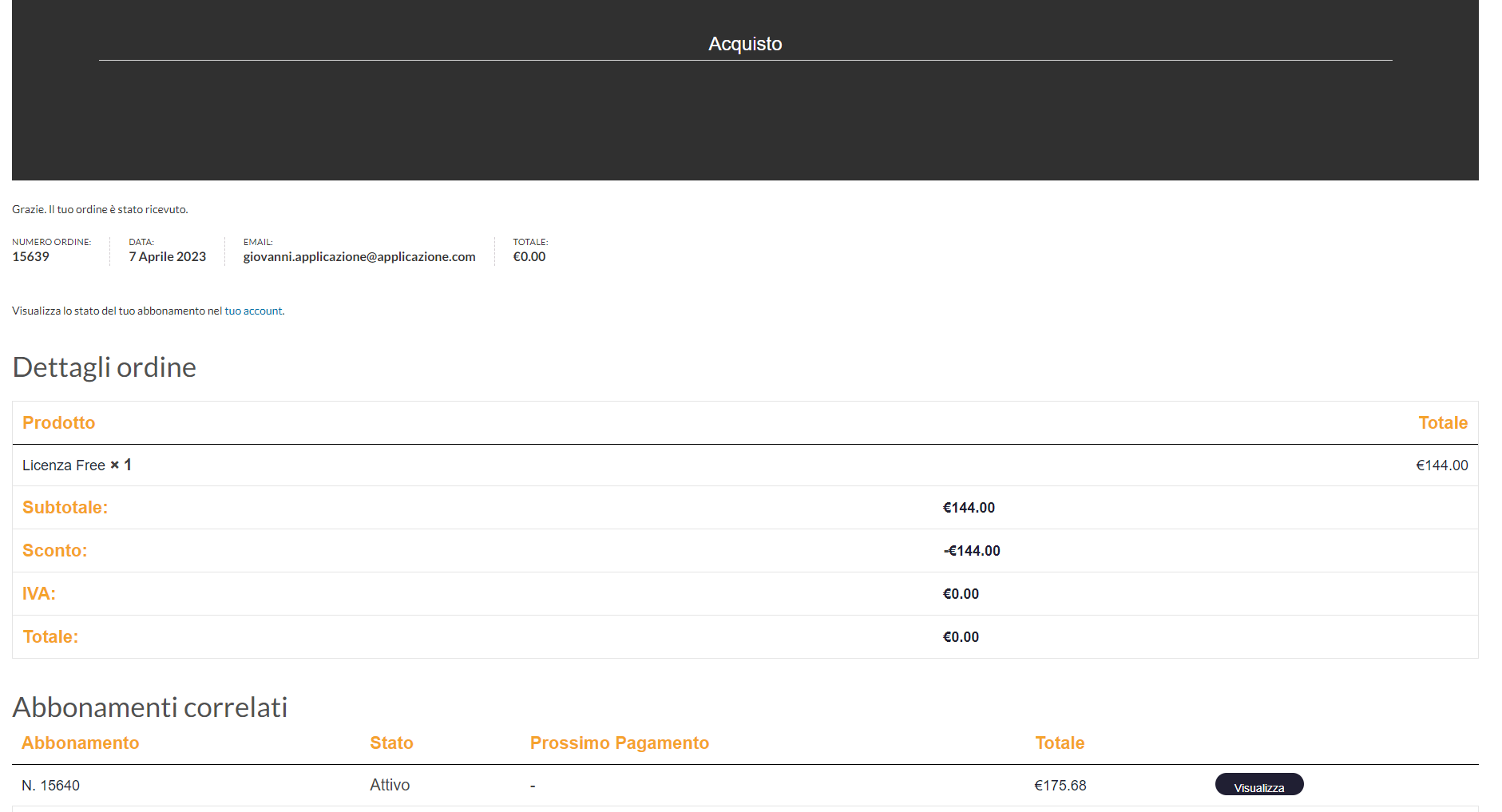Click the Dettagli ordine heading
The image size is (1502, 812).
click(x=105, y=367)
